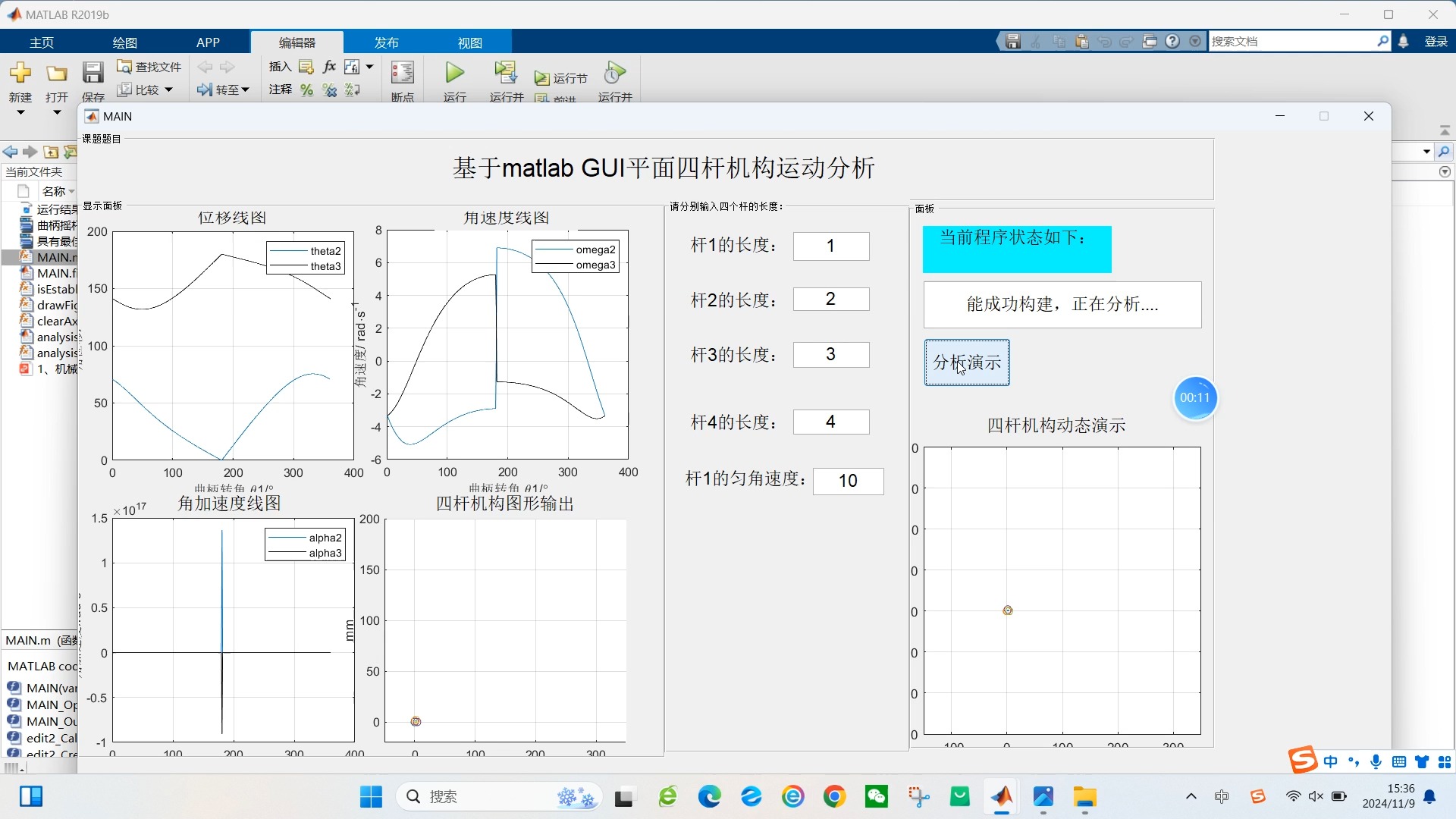Select MAIN_Op function in details list
Viewport: 1456px width, 819px height.
pyautogui.click(x=42, y=704)
